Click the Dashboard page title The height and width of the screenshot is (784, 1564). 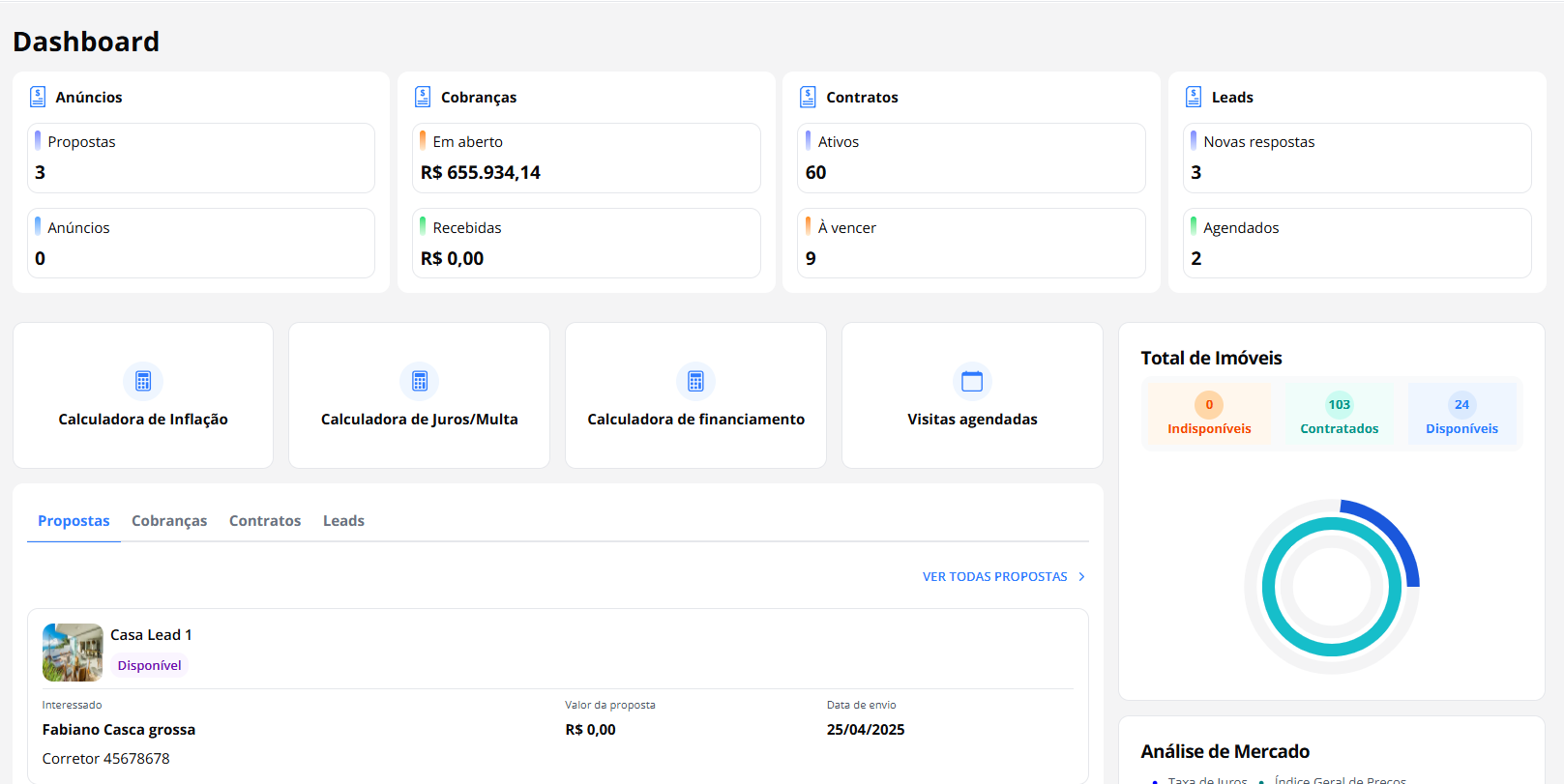point(86,42)
